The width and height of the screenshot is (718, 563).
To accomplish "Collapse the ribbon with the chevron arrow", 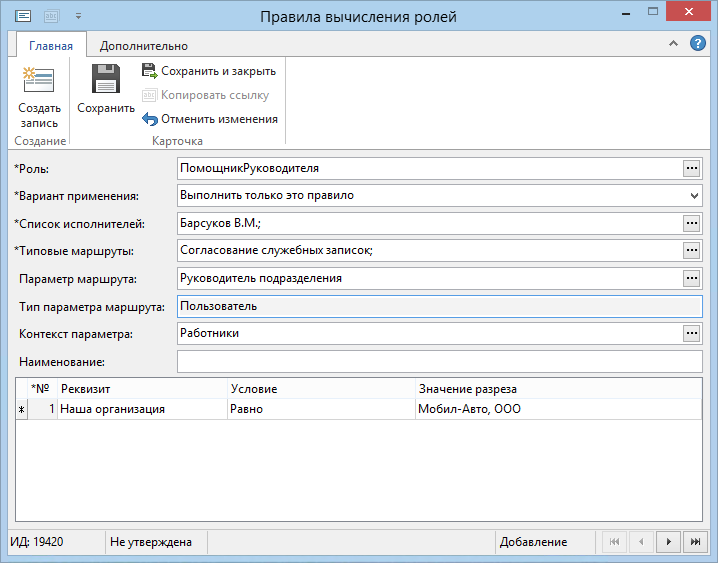I will [674, 44].
